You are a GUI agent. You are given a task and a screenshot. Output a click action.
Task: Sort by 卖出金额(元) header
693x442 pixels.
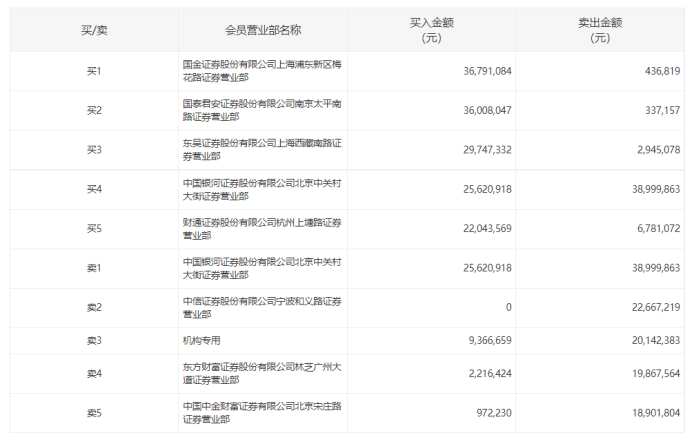pos(600,31)
